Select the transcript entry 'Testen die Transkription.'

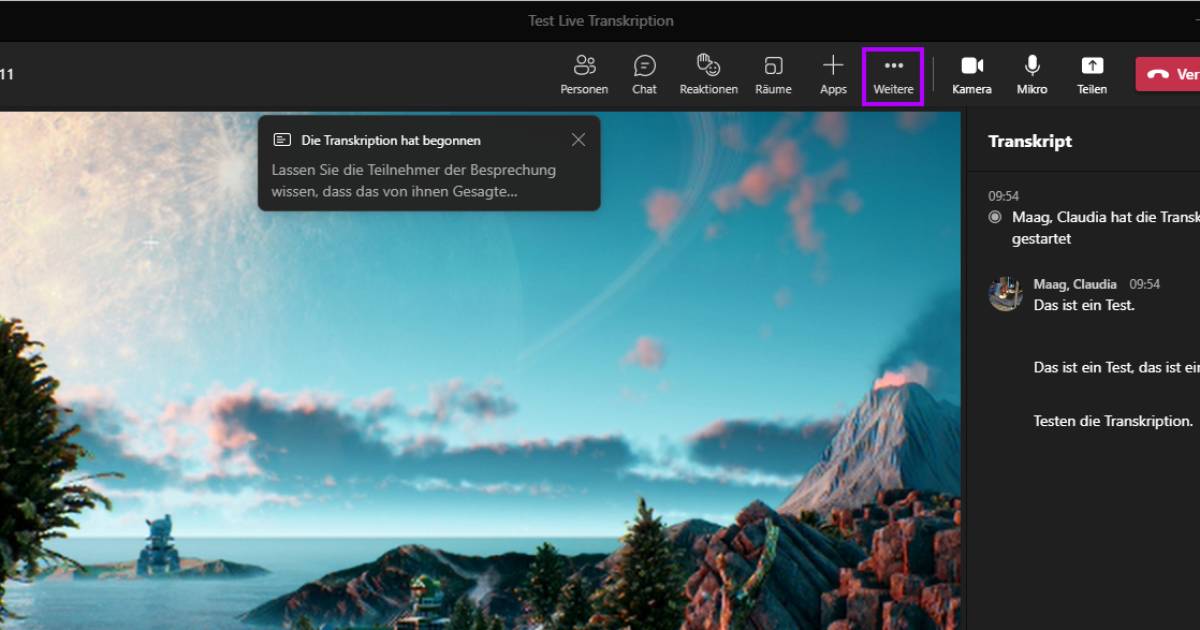(1113, 421)
